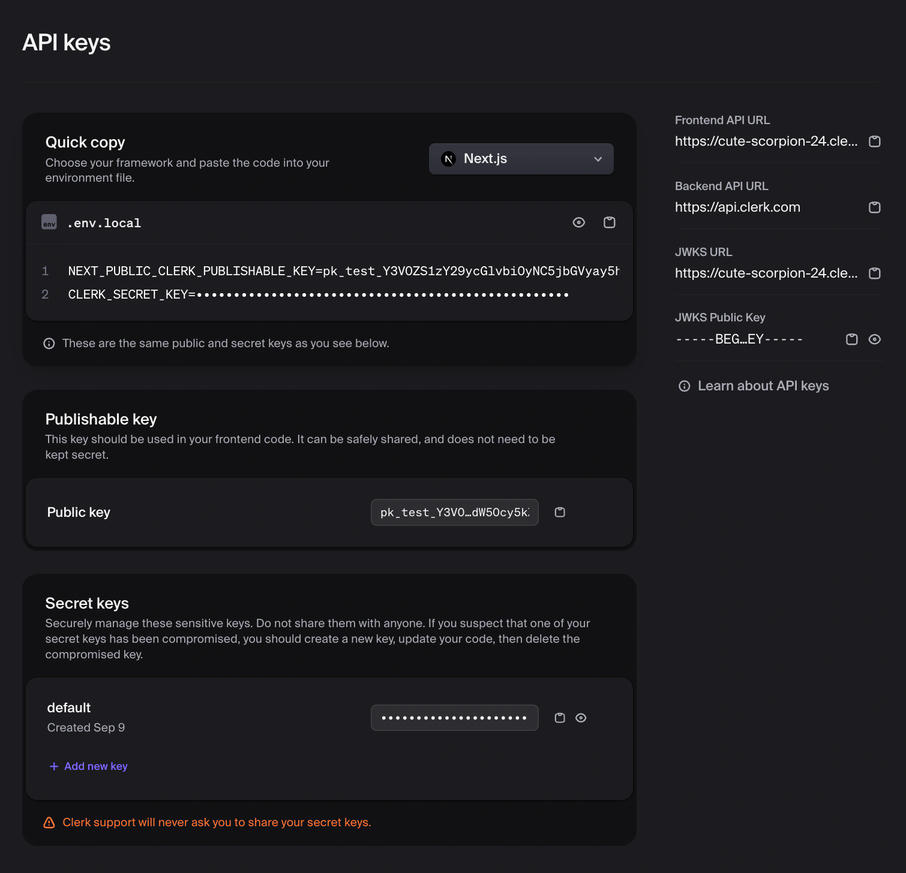Click the API keys page heading
The image size is (906, 873).
click(x=66, y=42)
